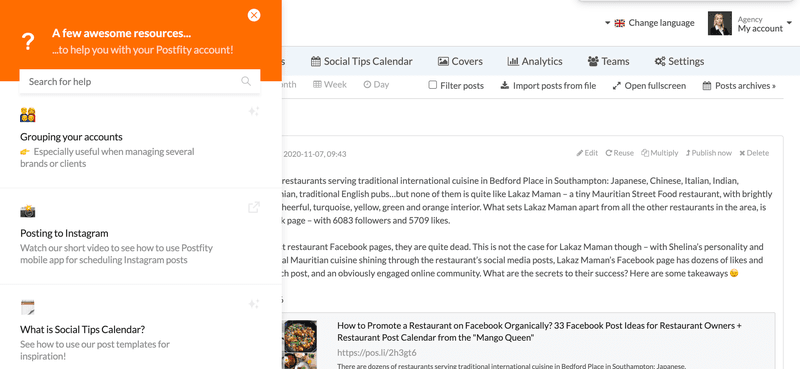Open the Change language dropdown
This screenshot has height=369, width=800.
point(649,23)
